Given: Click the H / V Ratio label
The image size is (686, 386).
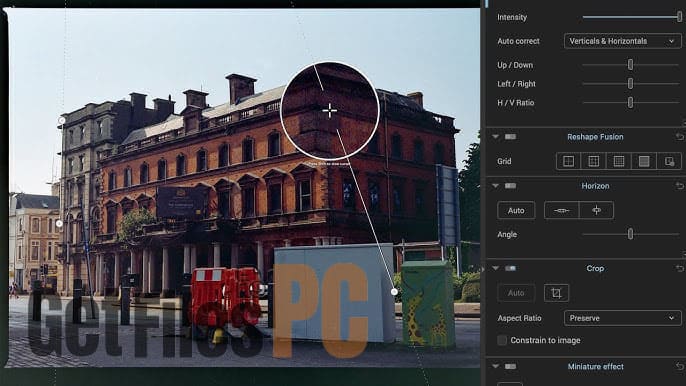Looking at the screenshot, I should (515, 102).
